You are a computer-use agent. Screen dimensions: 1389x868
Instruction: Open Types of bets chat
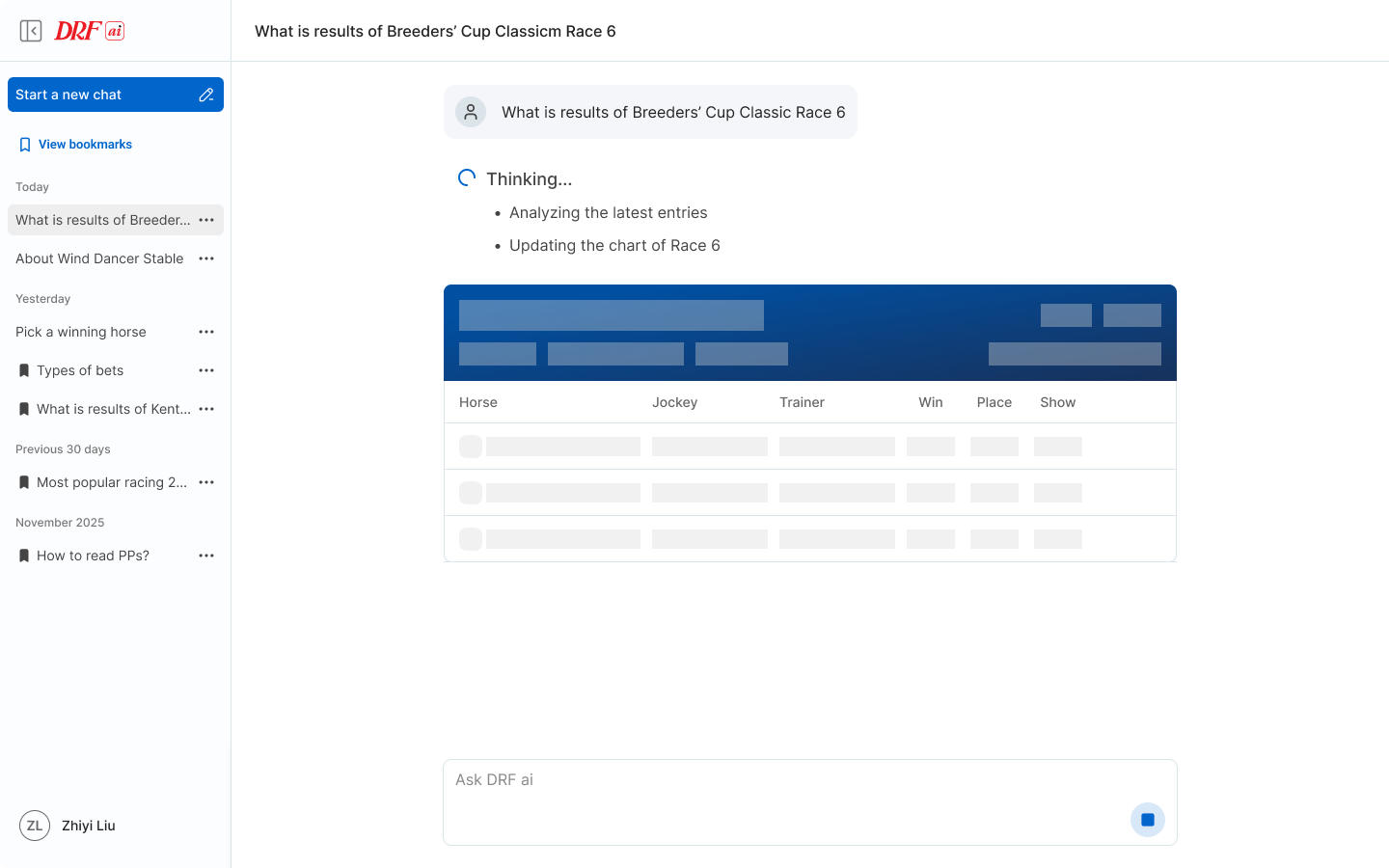[x=80, y=370]
